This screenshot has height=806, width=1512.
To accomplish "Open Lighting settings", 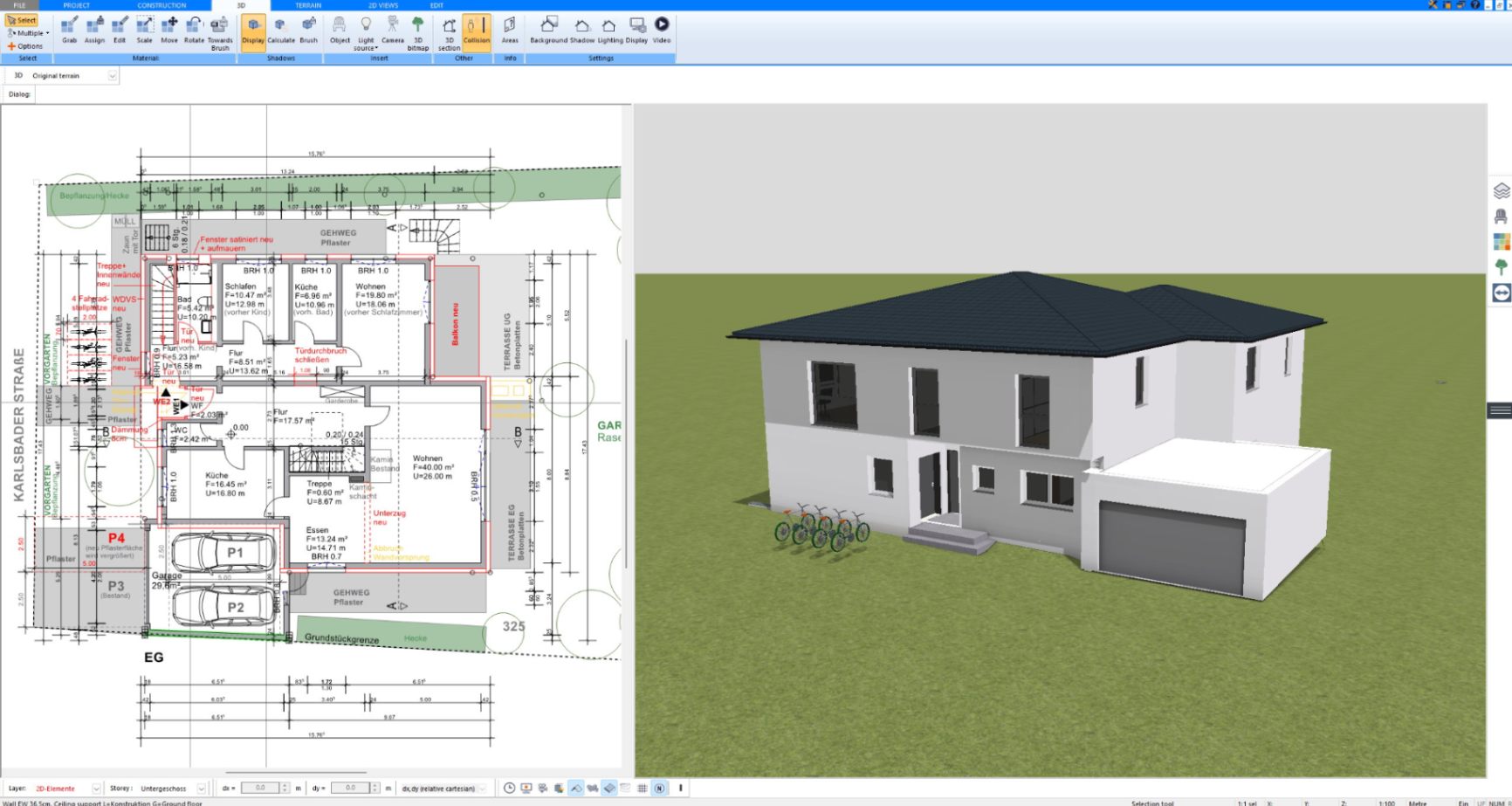I will coord(610,30).
